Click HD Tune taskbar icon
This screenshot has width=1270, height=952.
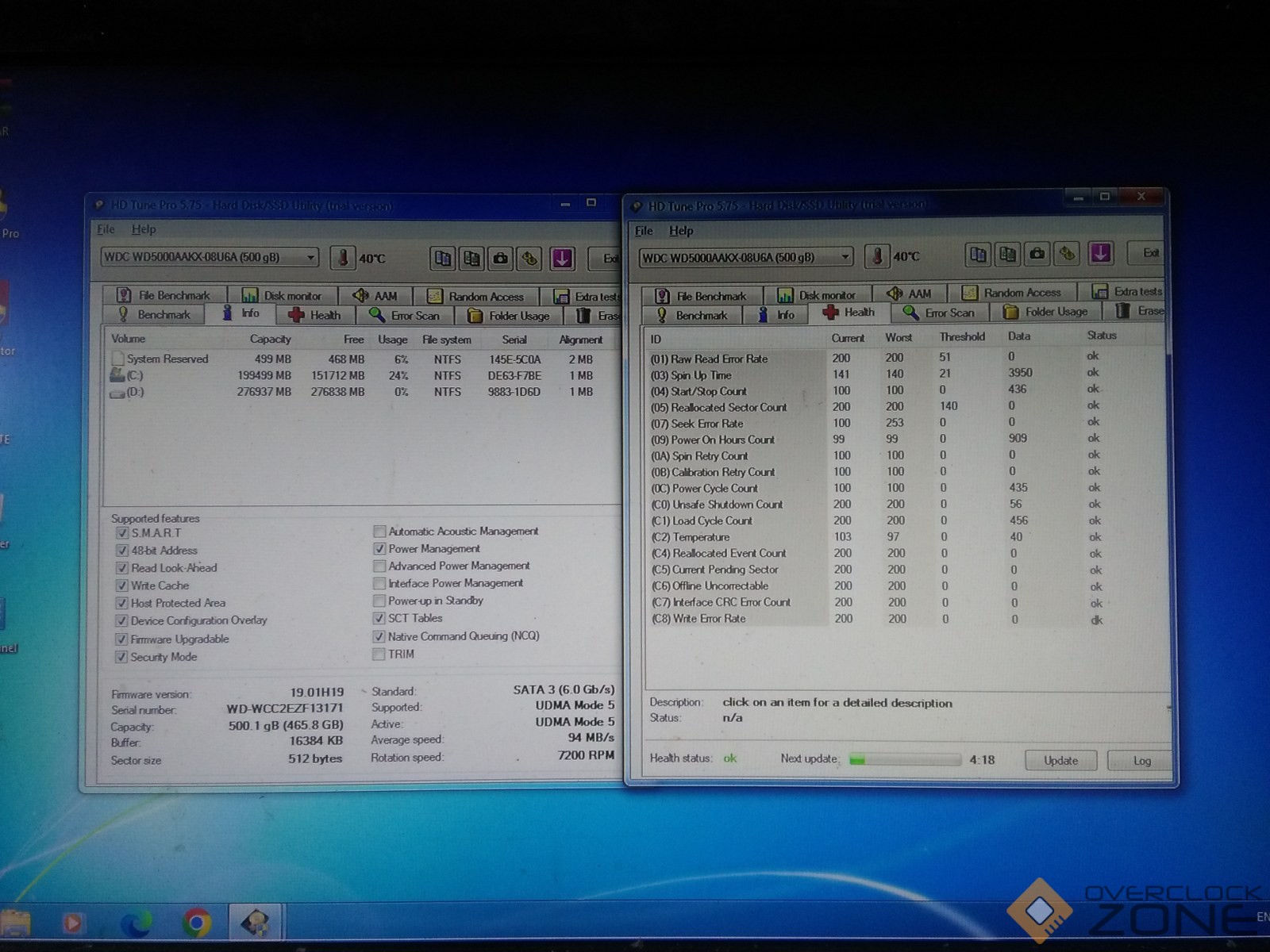(x=256, y=923)
